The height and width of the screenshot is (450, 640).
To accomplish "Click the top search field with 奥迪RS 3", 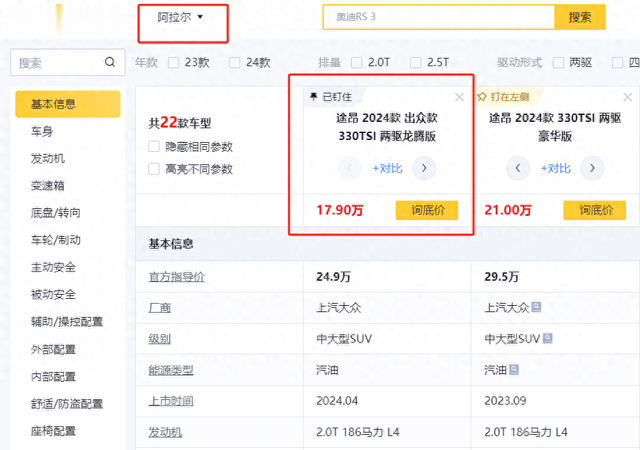I will (439, 17).
